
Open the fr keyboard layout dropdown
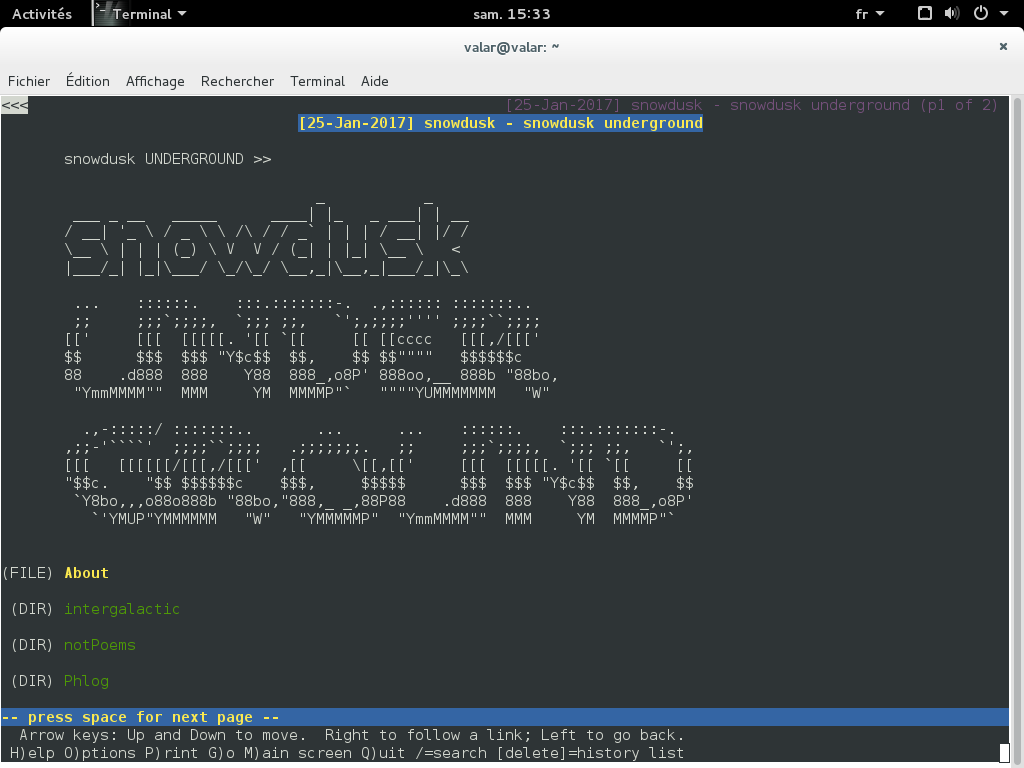coord(869,14)
